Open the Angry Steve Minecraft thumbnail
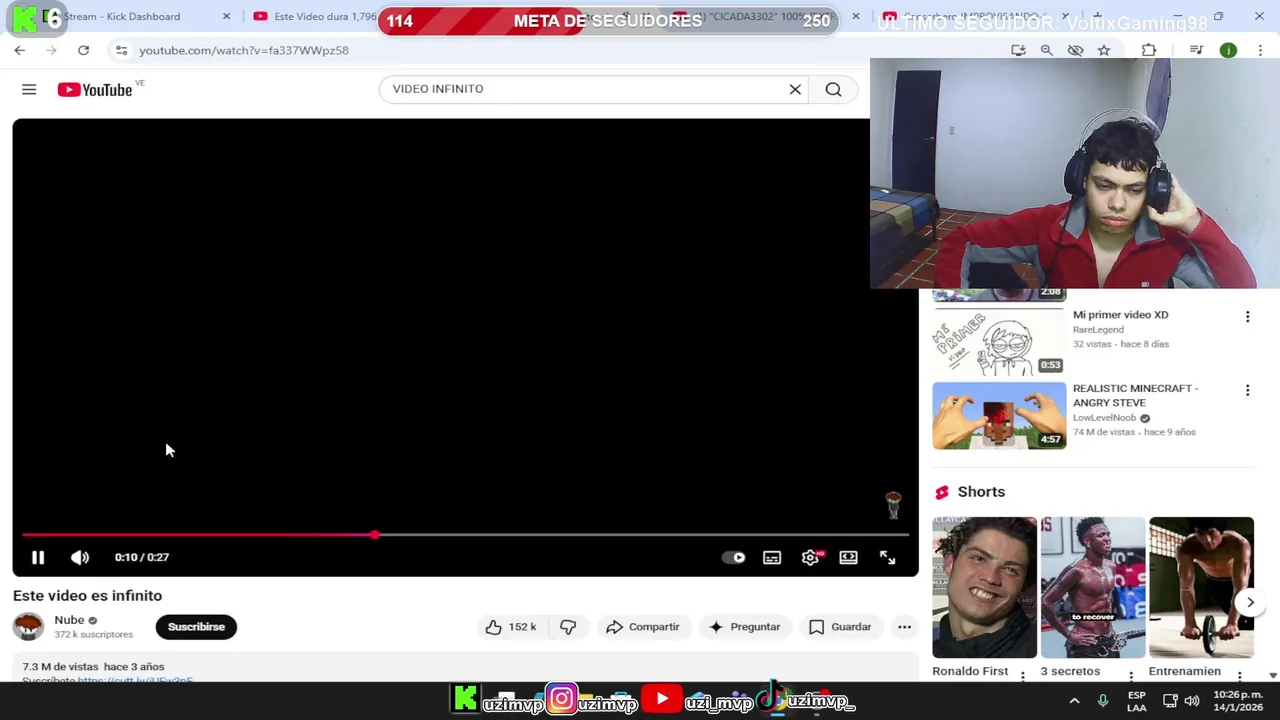This screenshot has width=1280, height=720. pos(999,415)
